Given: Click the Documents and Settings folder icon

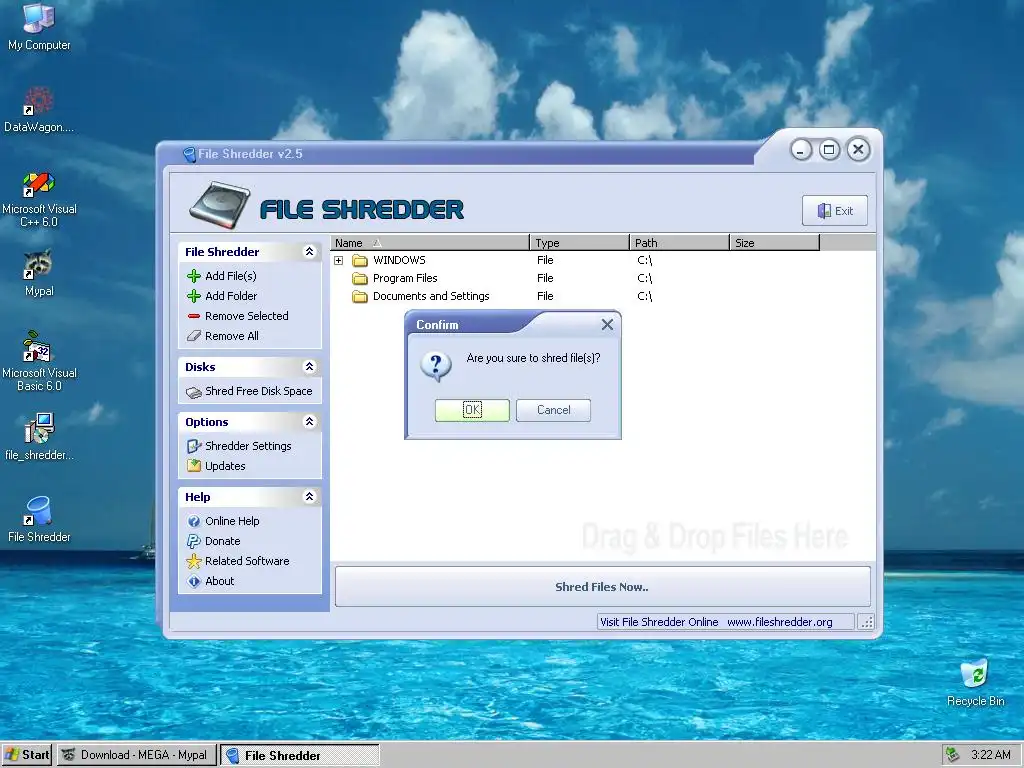Looking at the screenshot, I should coord(360,296).
